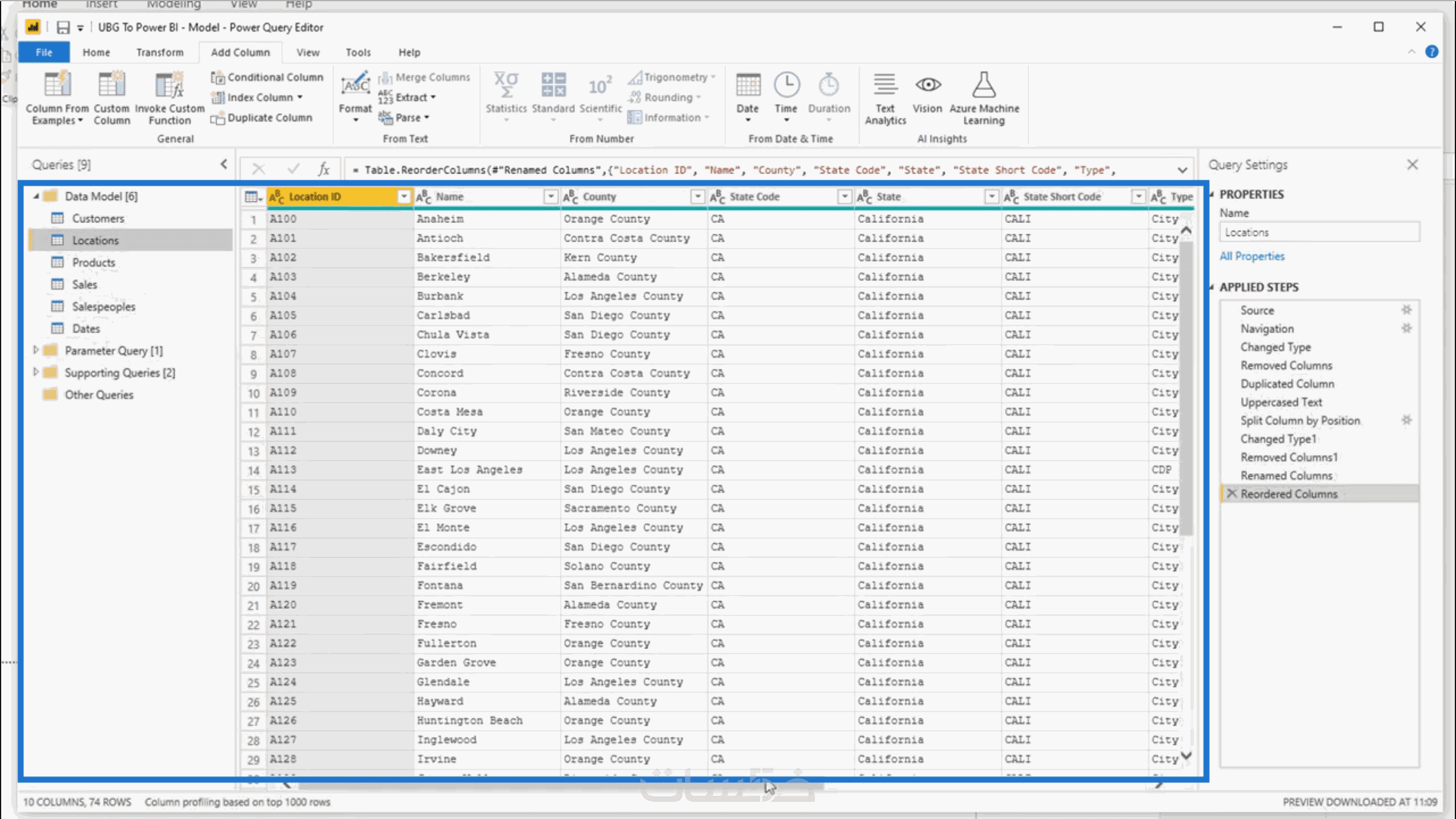Select the Vision AI insights icon
The width and height of the screenshot is (1456, 819).
point(927,85)
